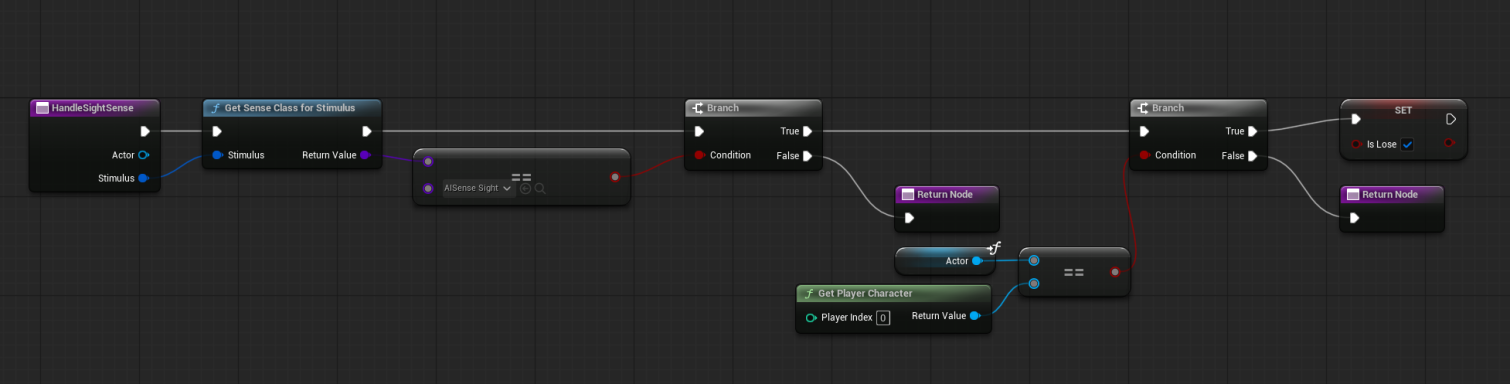Image resolution: width=1510 pixels, height=384 pixels.
Task: Click the exec output pin of the SET node
Action: click(x=1451, y=119)
